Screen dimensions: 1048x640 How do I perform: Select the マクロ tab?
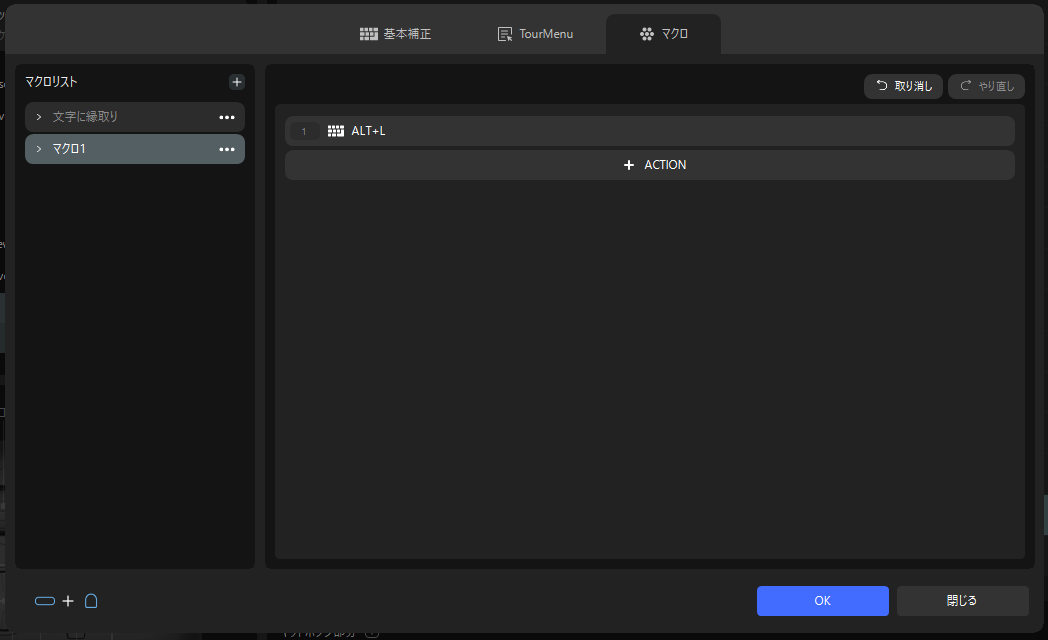(664, 34)
